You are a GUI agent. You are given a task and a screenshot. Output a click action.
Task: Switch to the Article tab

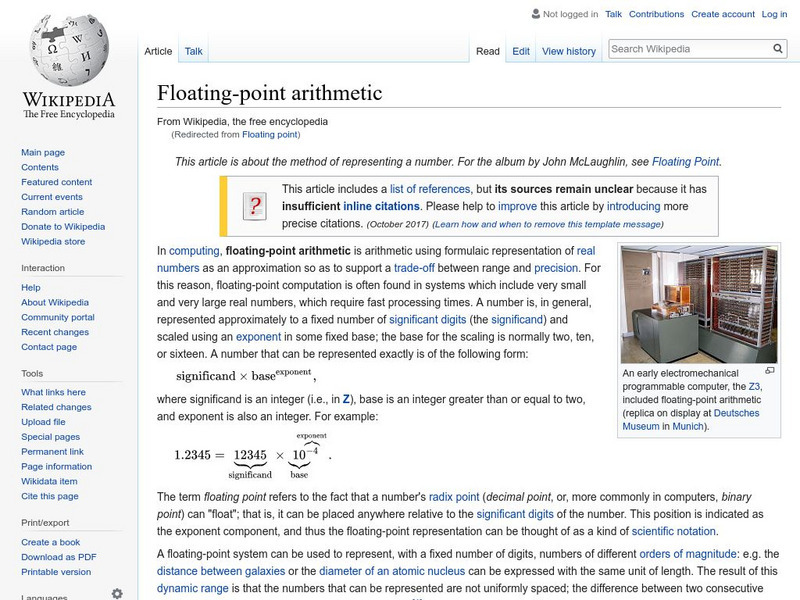click(x=158, y=51)
